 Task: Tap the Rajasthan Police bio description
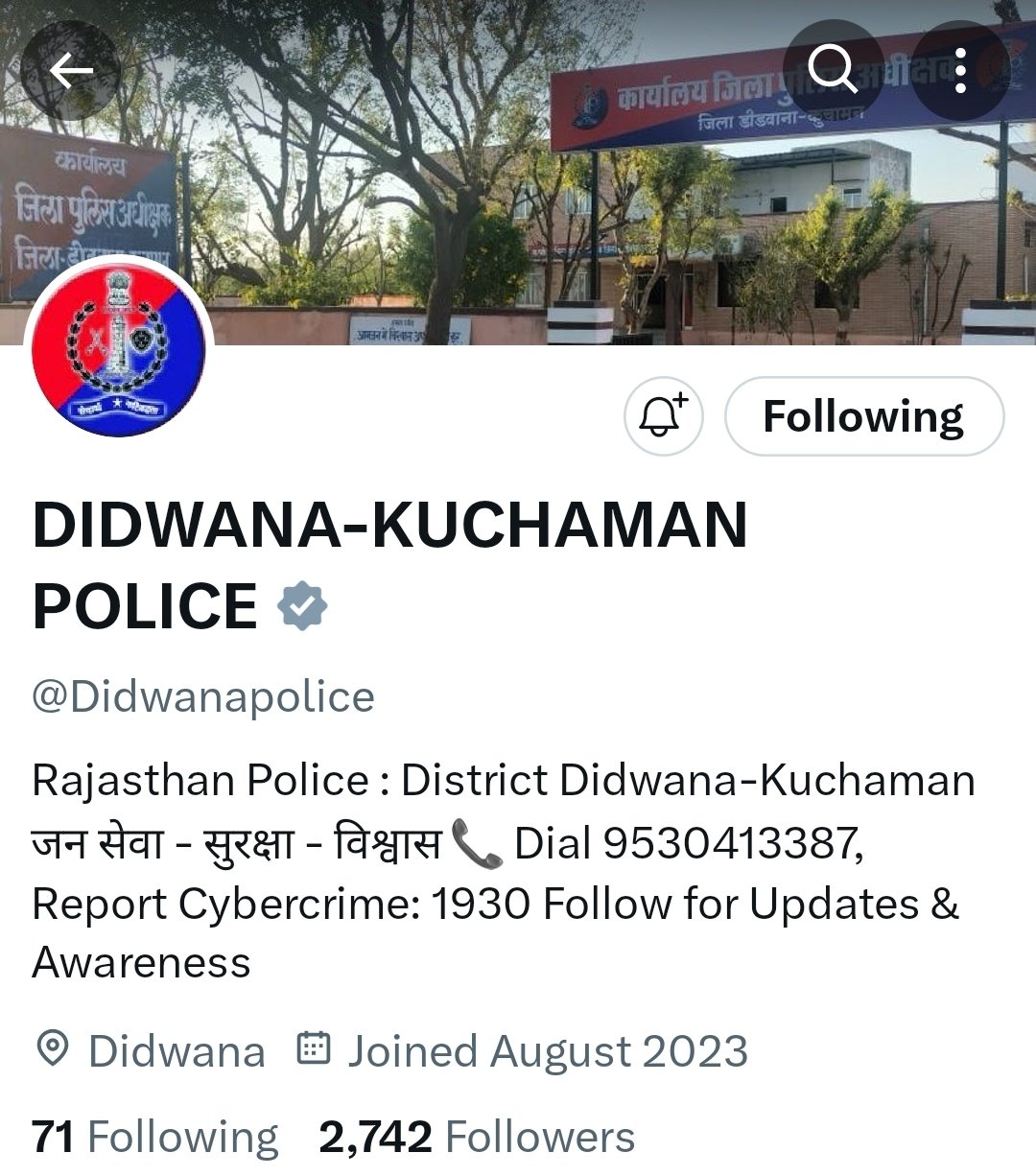click(504, 871)
